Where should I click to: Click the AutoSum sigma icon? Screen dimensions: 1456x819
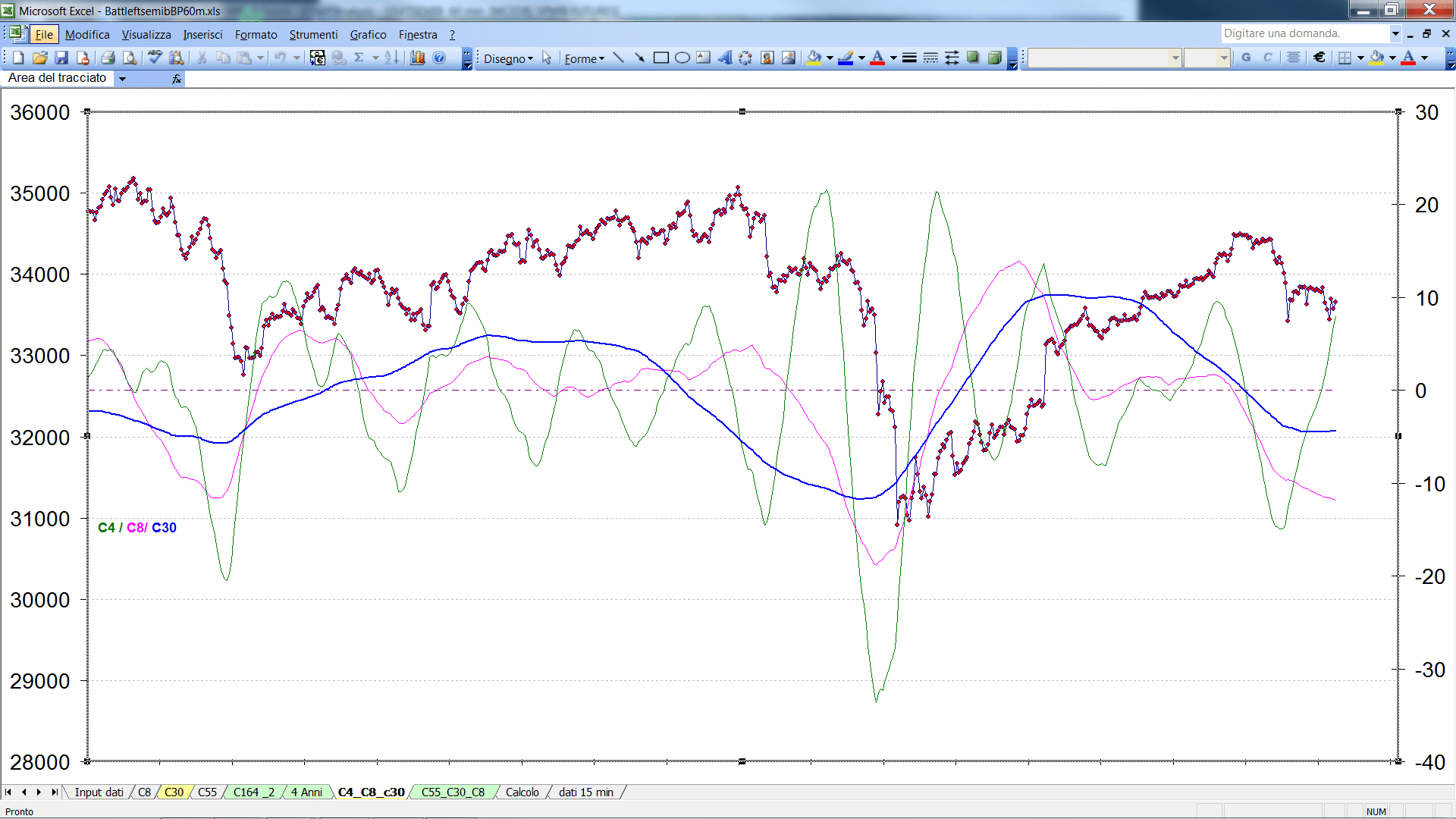pos(359,58)
